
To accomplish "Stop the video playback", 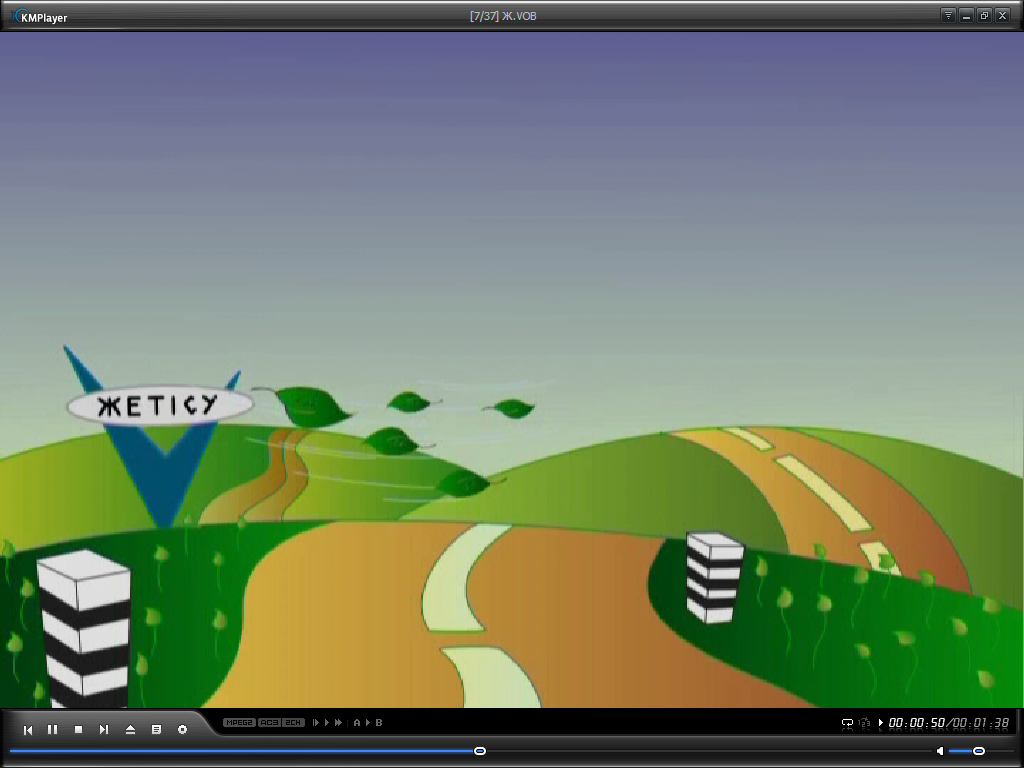I will click(78, 729).
